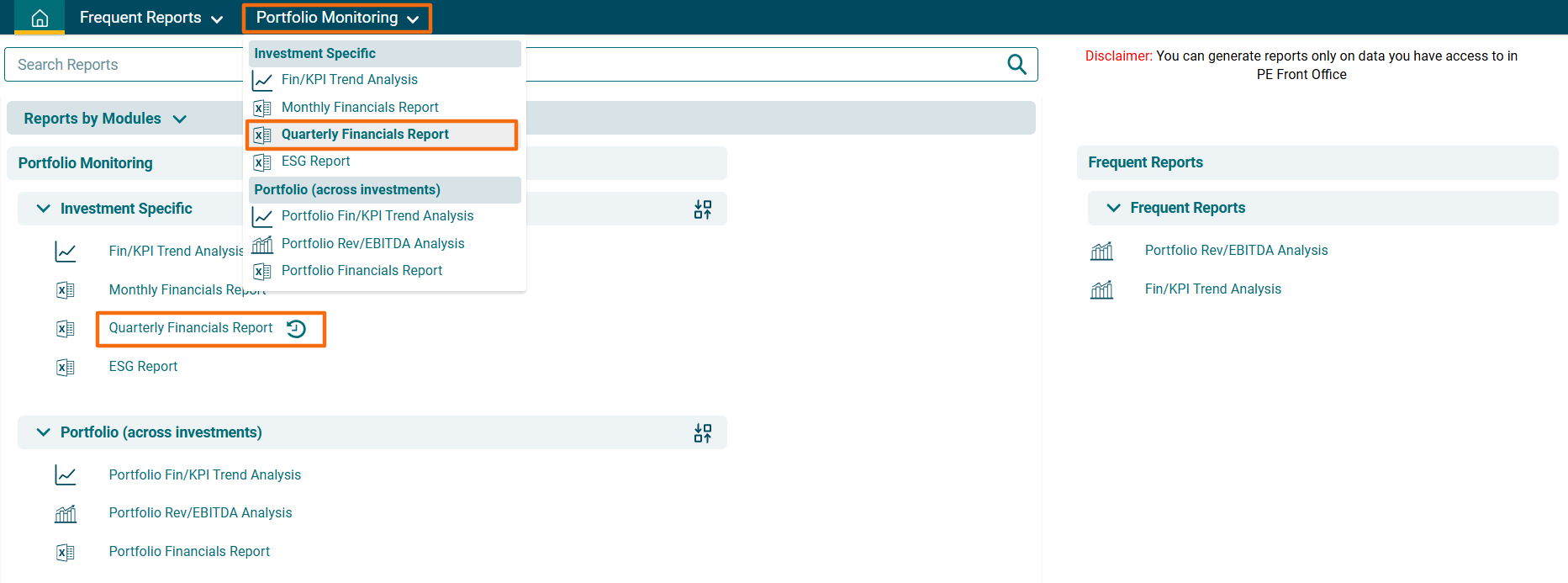Open the Frequent Reports dropdown menu
The width and height of the screenshot is (1568, 583).
[151, 18]
